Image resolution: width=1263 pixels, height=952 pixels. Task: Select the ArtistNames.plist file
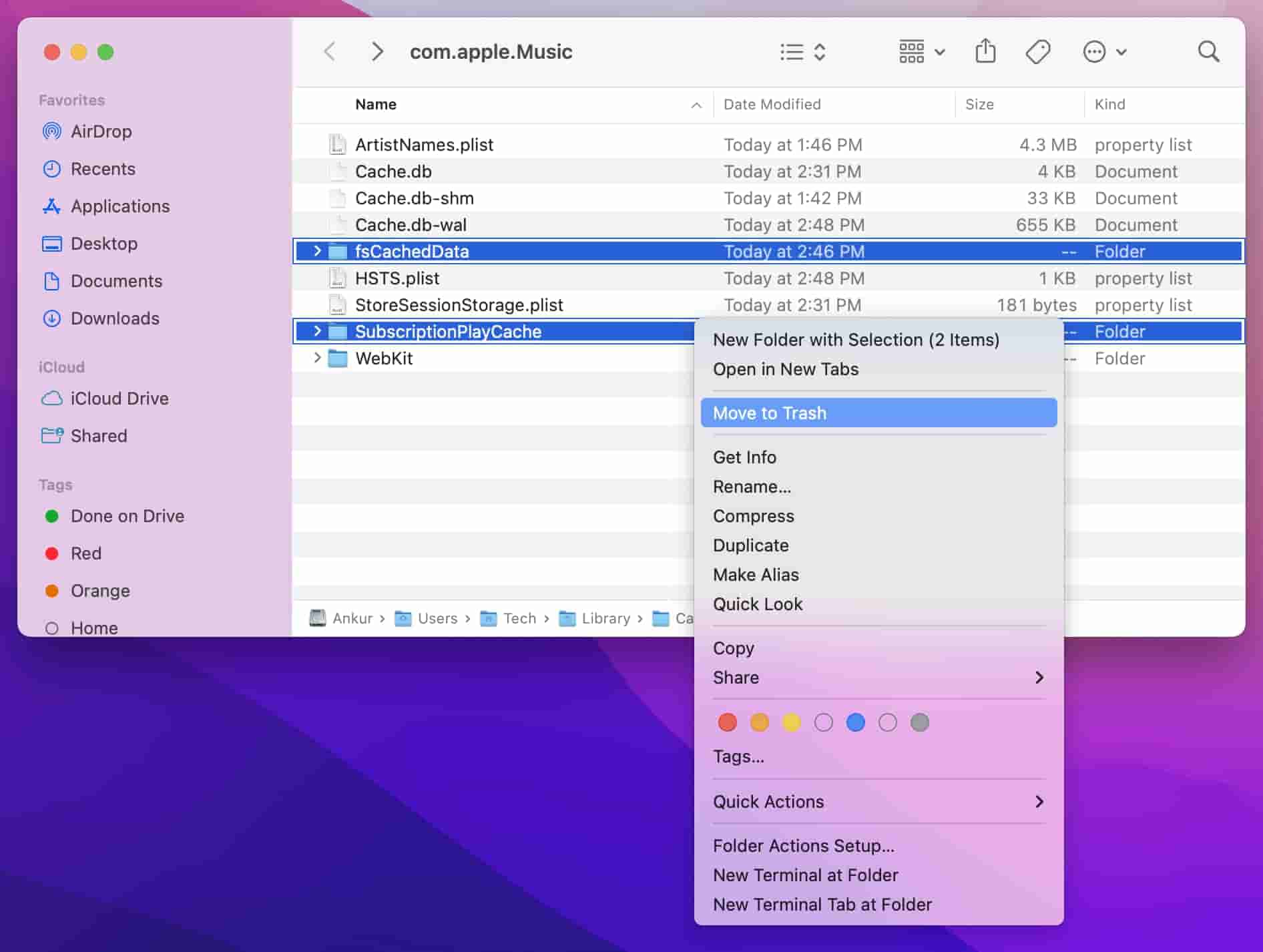click(x=769, y=145)
